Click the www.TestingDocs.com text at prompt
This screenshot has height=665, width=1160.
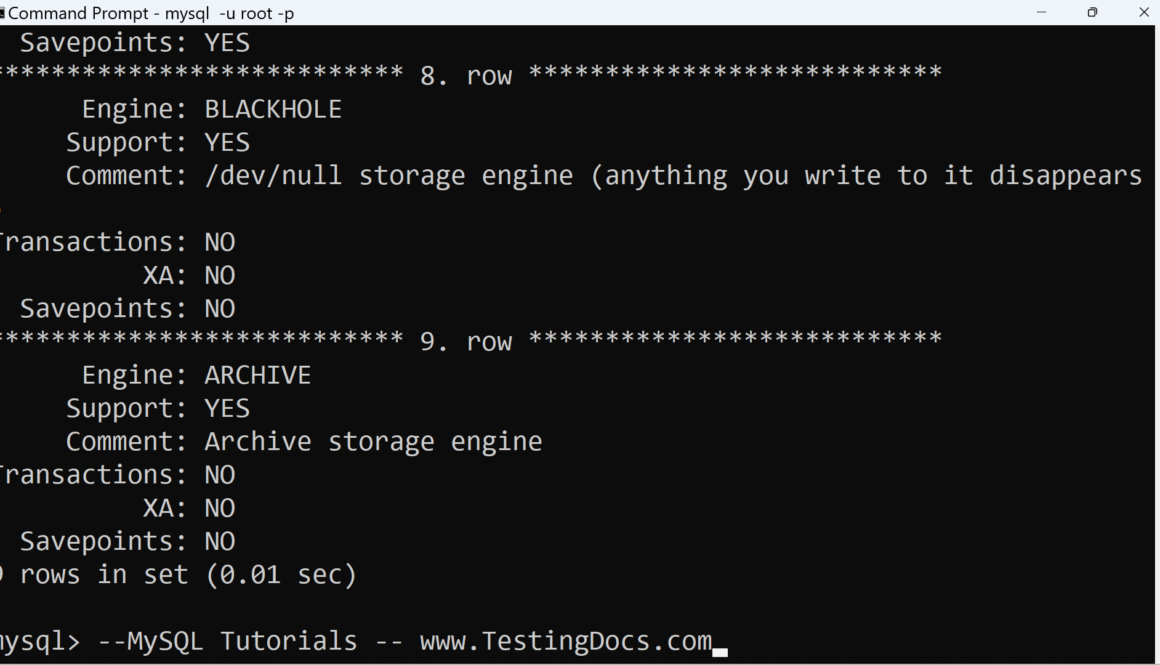tap(565, 641)
